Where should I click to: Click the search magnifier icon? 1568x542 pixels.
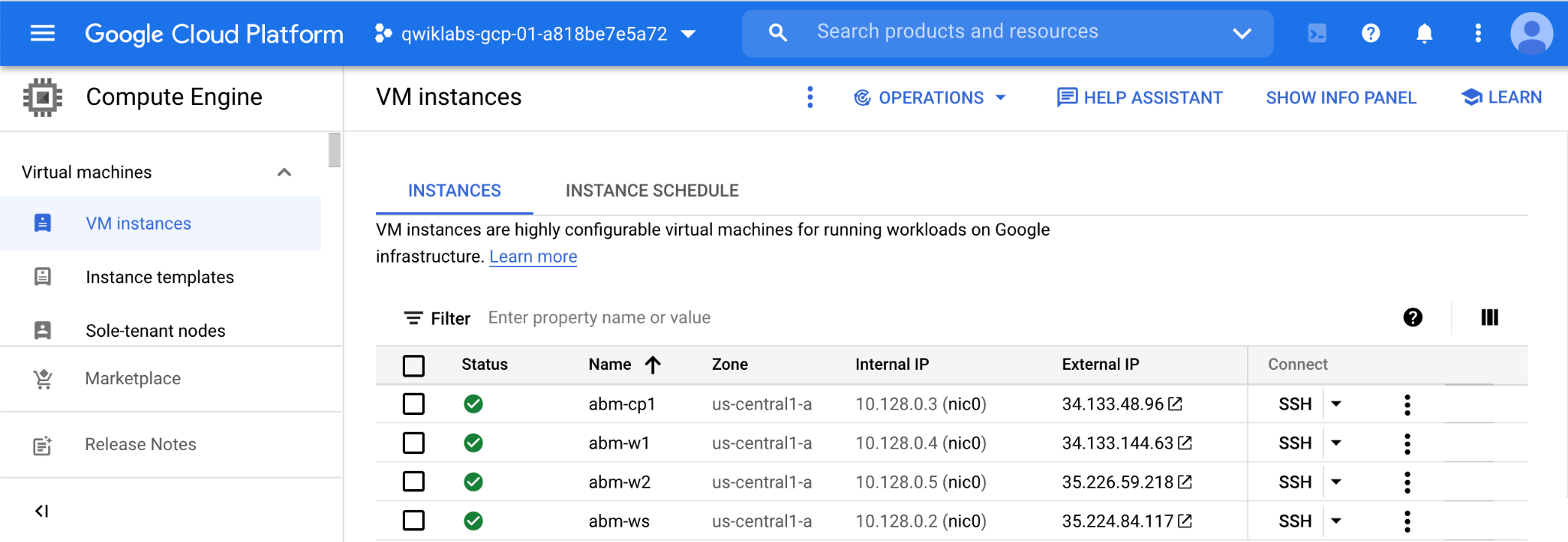coord(777,32)
